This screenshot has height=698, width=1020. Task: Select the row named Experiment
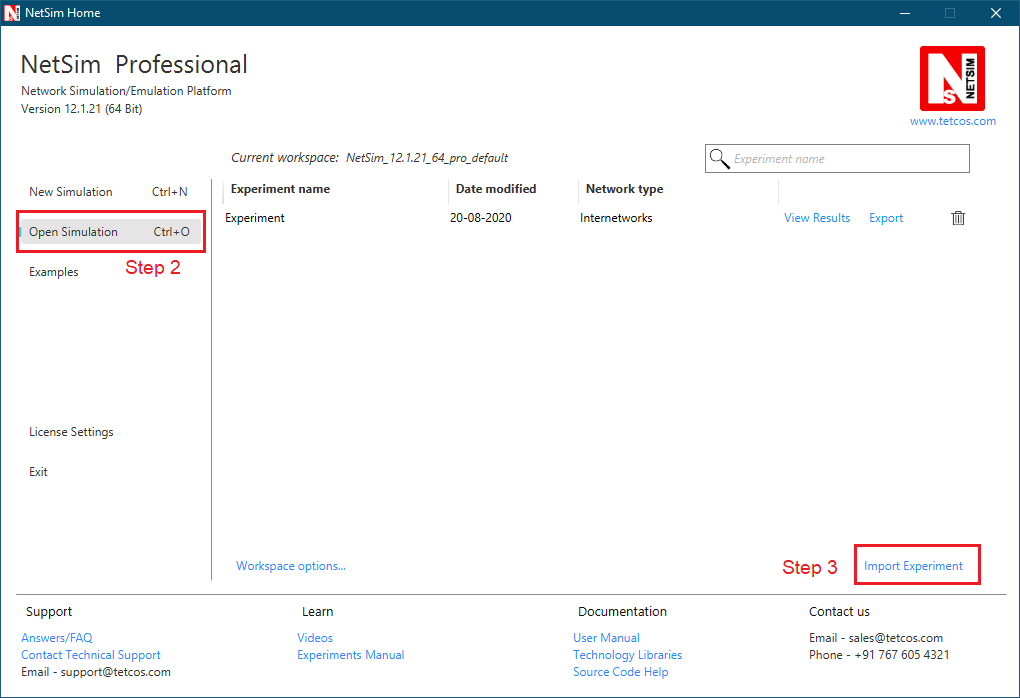[254, 218]
